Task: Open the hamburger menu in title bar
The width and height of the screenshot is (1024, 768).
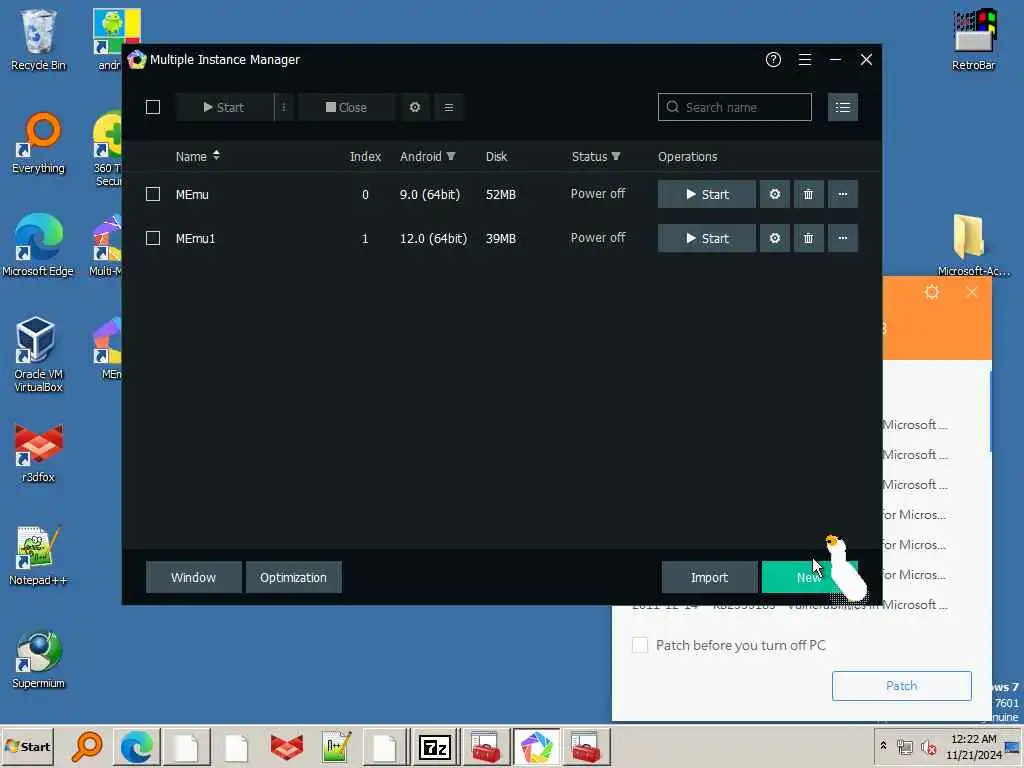Action: coord(805,59)
